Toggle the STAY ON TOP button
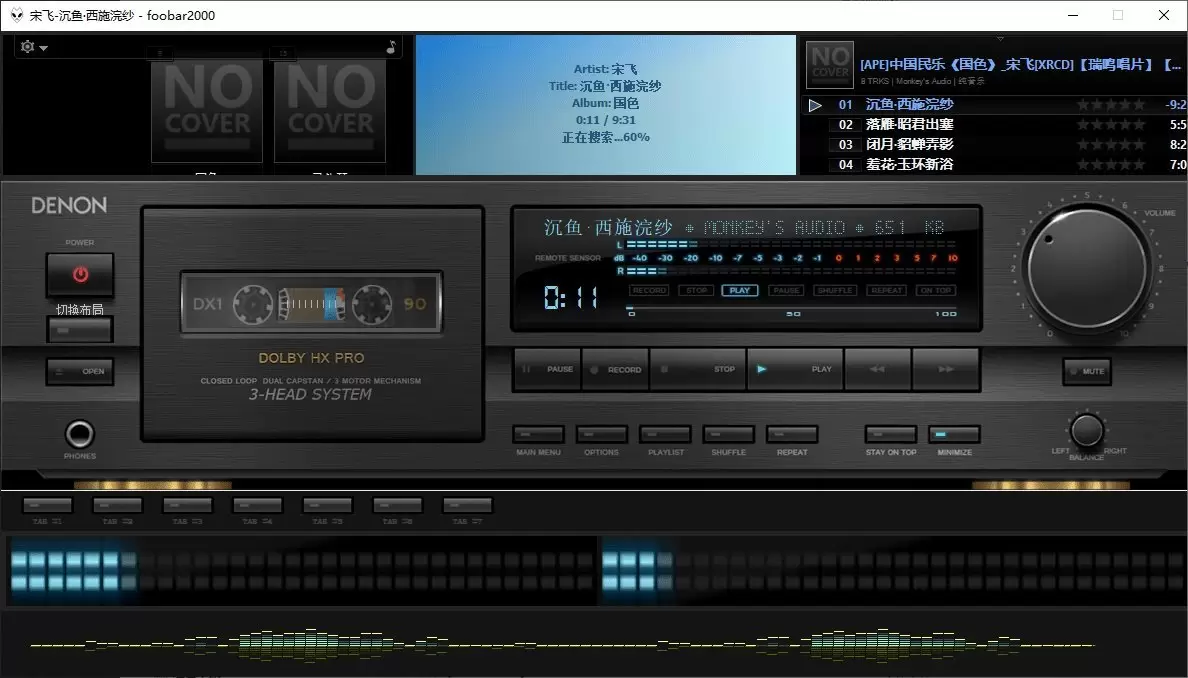This screenshot has width=1188, height=678. coord(891,435)
